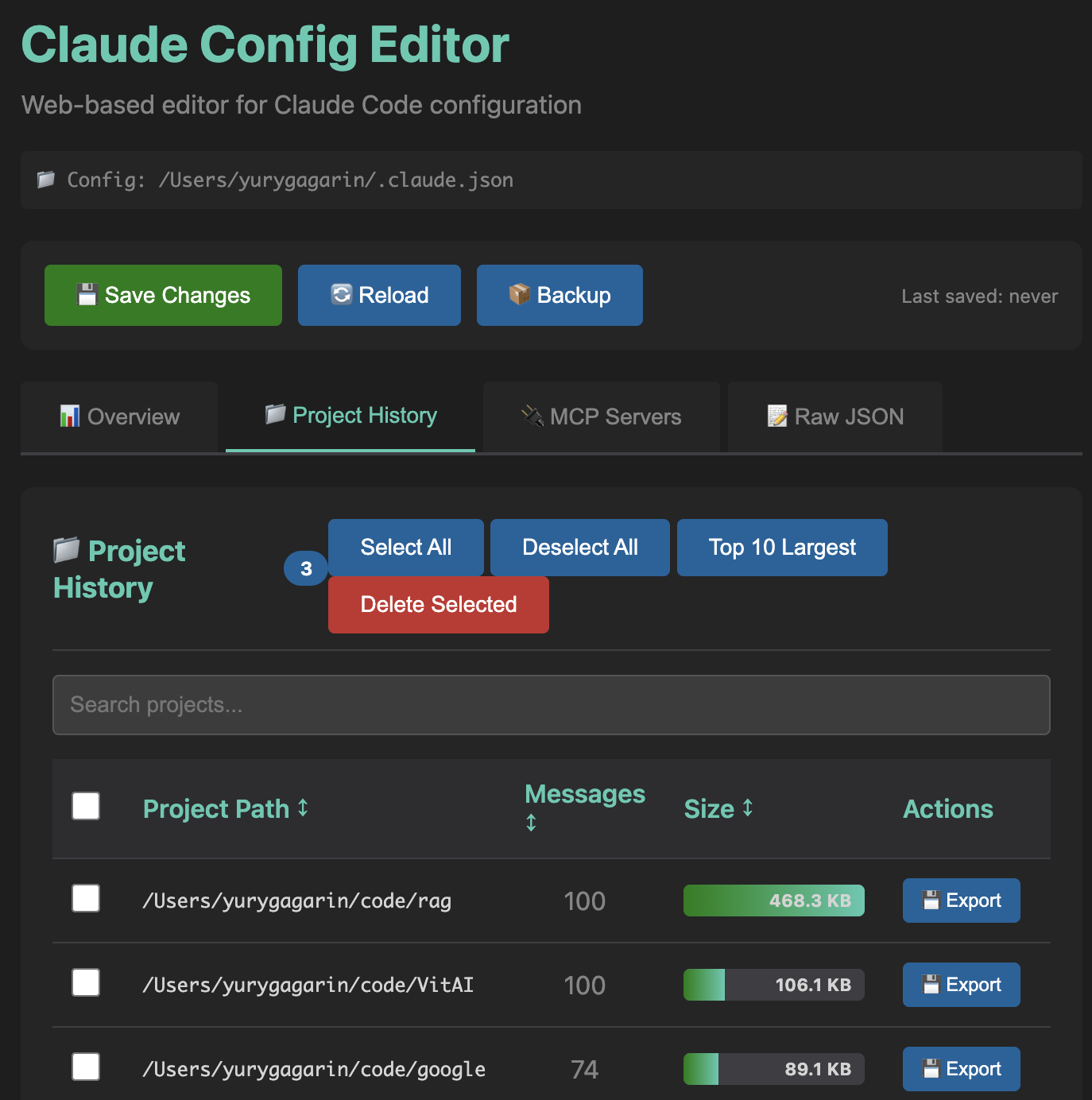Switch to the Raw JSON tab
This screenshot has height=1100, width=1092.
pyautogui.click(x=835, y=416)
